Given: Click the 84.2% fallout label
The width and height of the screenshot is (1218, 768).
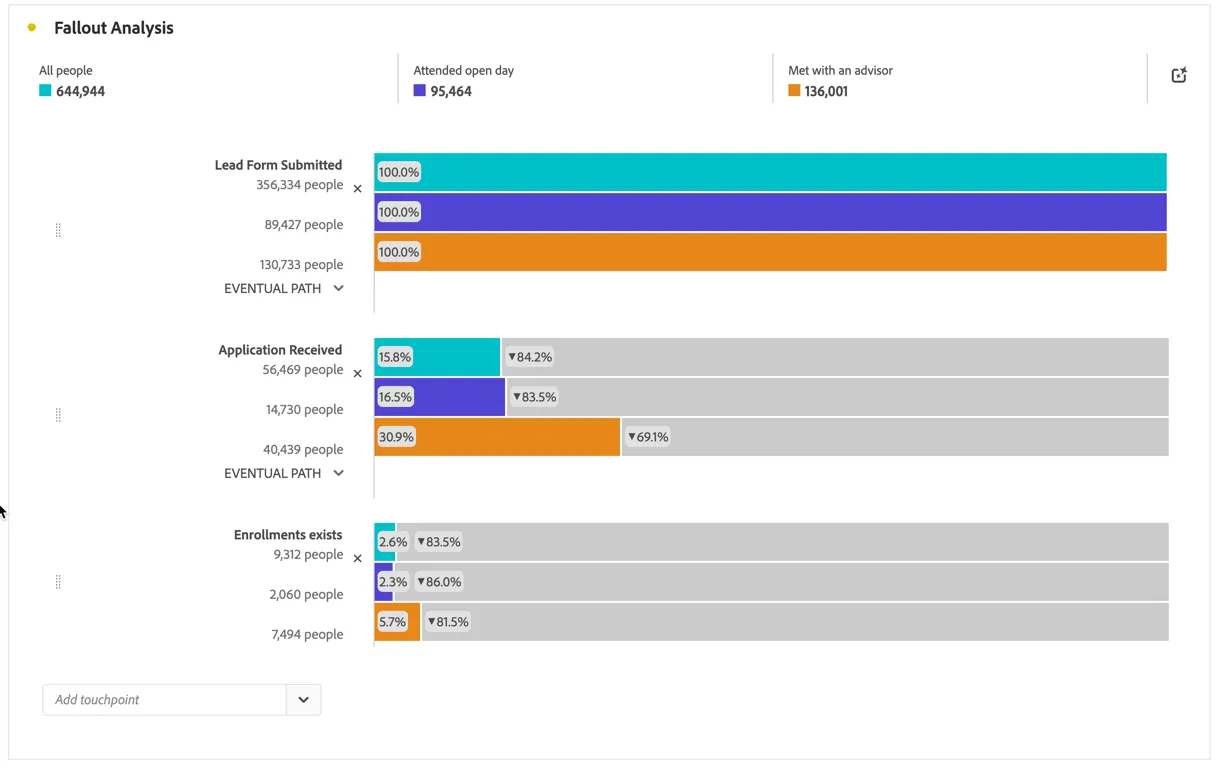Looking at the screenshot, I should (x=530, y=357).
